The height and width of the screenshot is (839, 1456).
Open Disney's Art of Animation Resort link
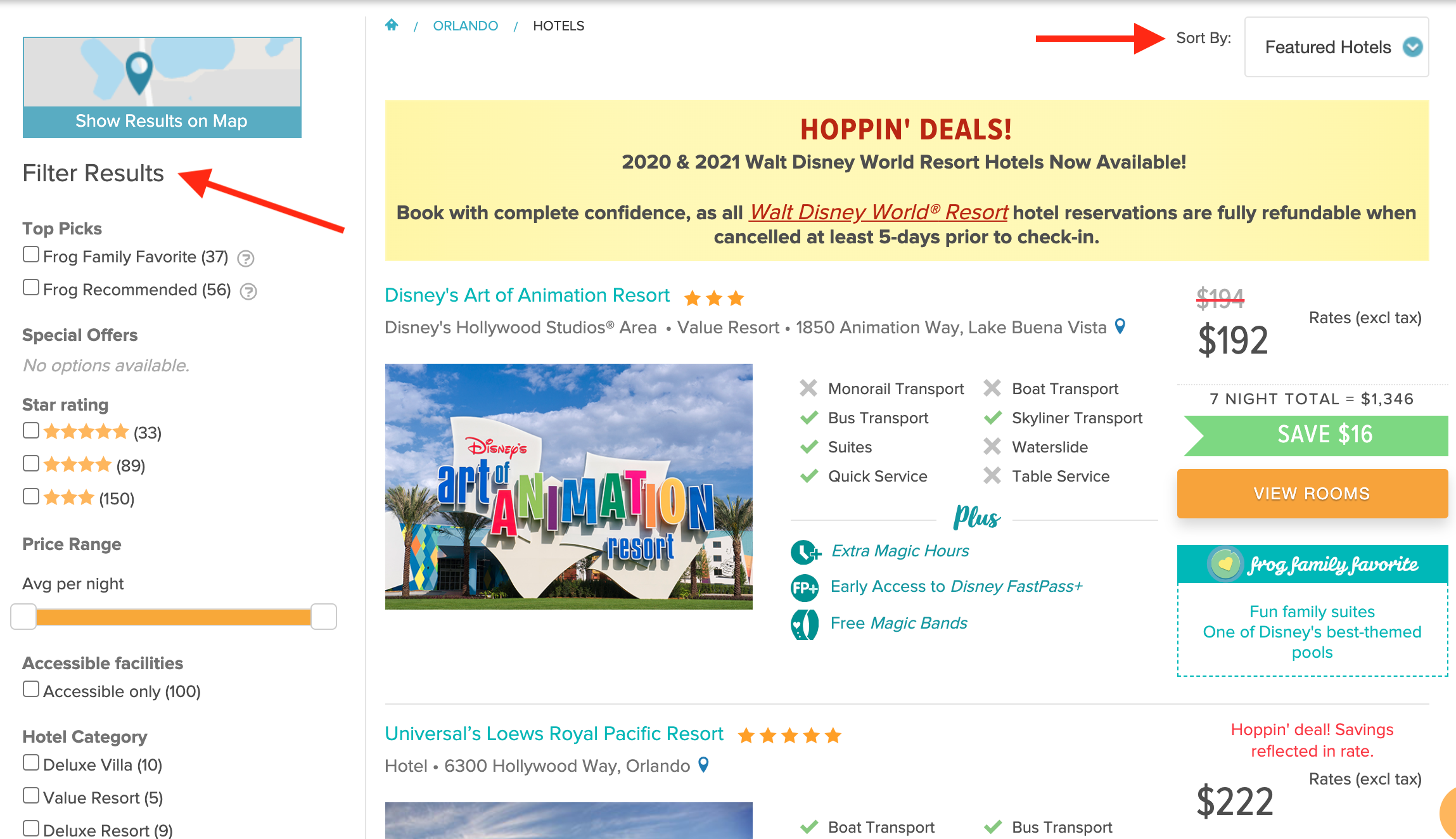point(527,295)
